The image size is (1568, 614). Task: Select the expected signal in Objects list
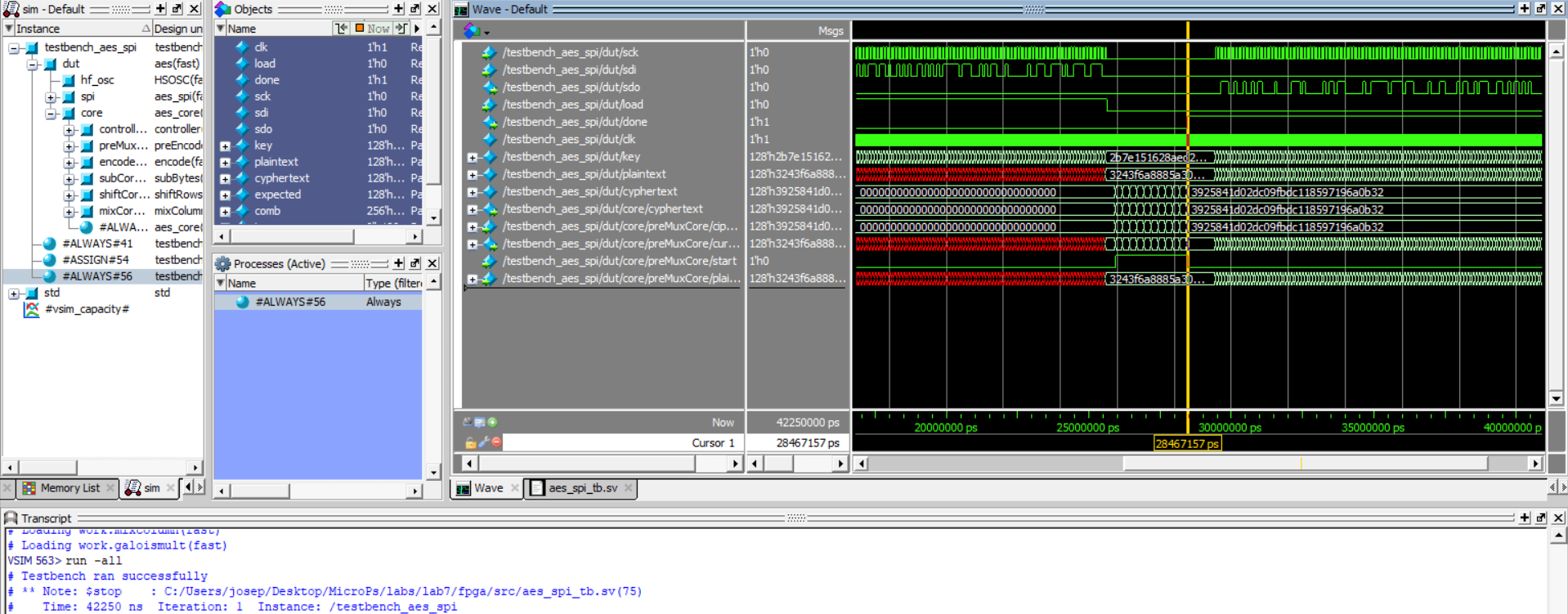point(277,195)
